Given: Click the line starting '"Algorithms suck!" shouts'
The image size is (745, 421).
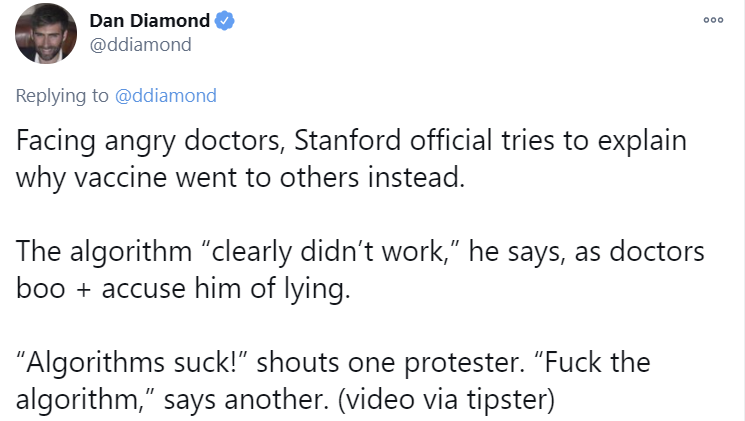Looking at the screenshot, I should 333,363.
